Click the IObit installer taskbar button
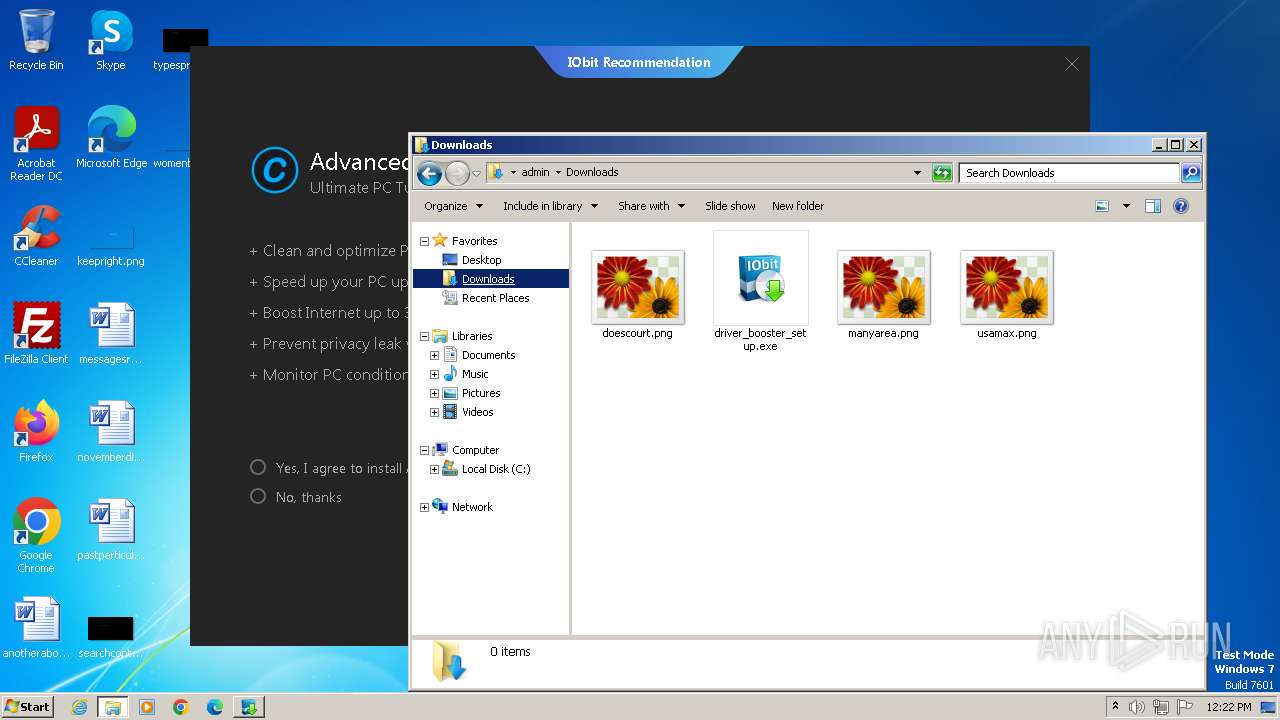Viewport: 1280px width, 720px height. 249,707
